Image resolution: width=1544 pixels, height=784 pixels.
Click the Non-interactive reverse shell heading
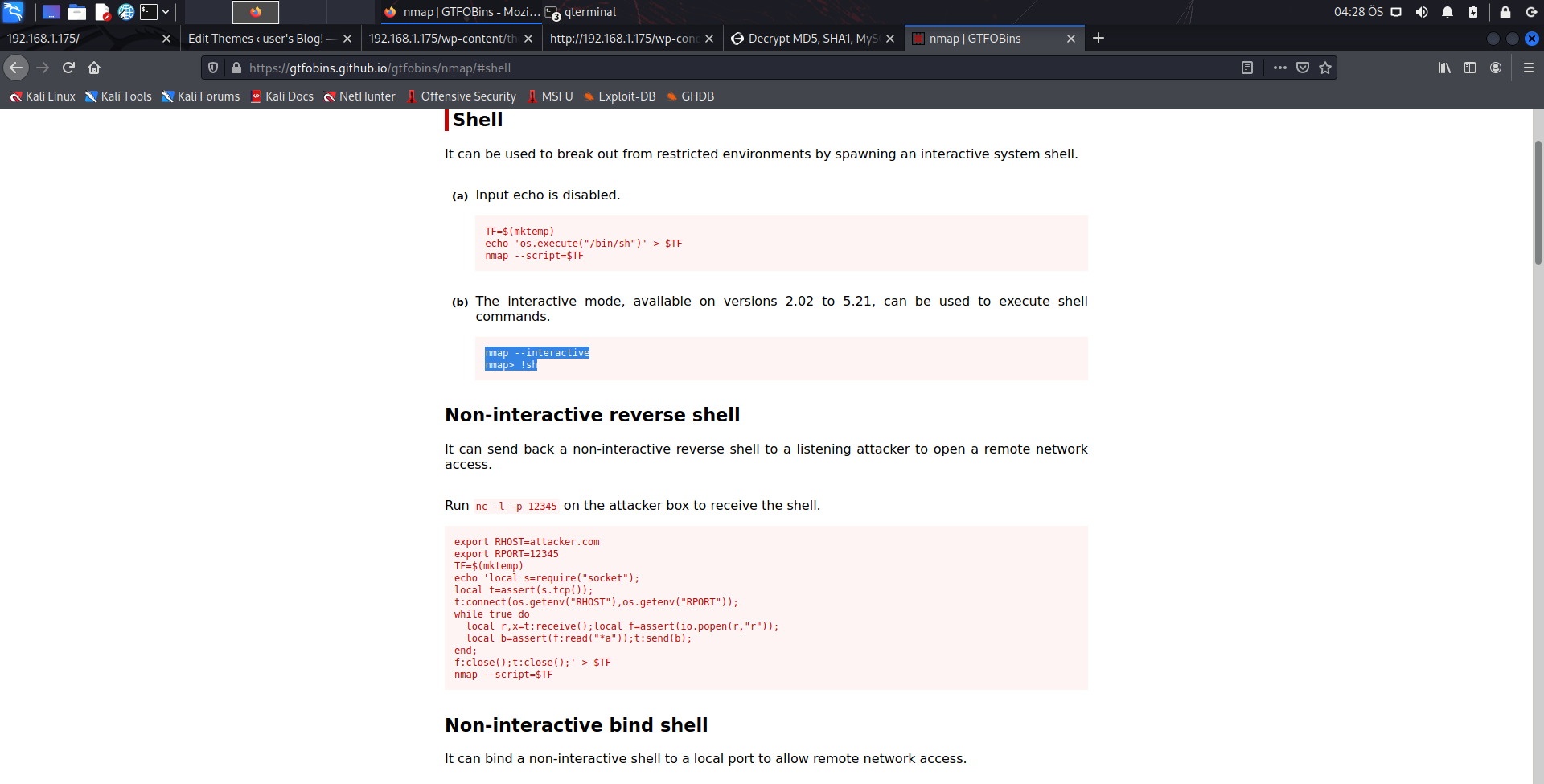(592, 415)
